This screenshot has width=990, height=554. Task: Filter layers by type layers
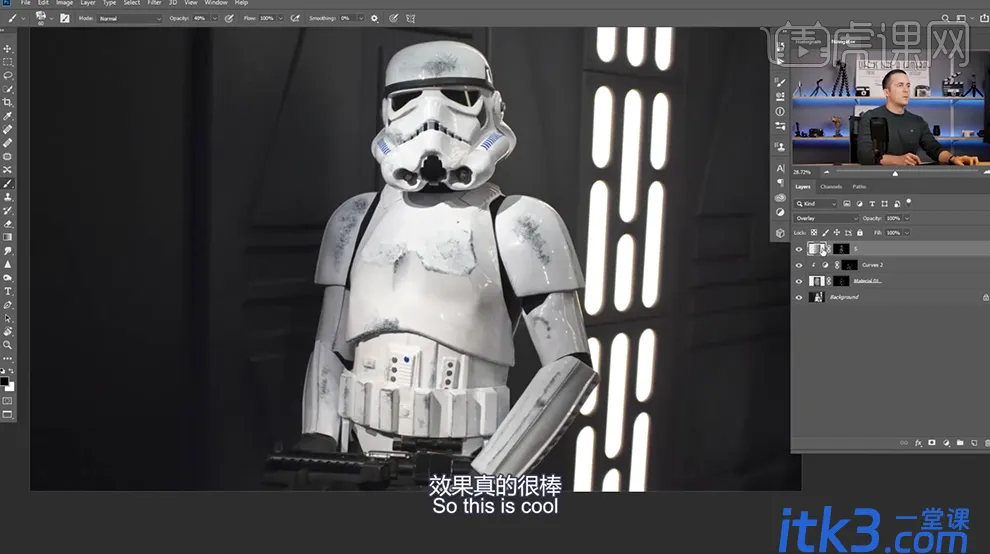point(872,204)
